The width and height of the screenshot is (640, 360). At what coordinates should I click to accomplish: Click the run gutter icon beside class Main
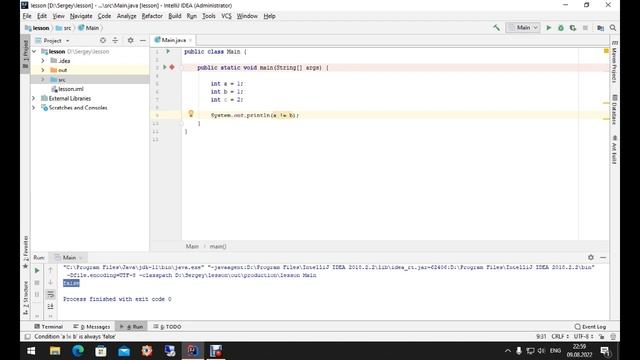[x=168, y=51]
